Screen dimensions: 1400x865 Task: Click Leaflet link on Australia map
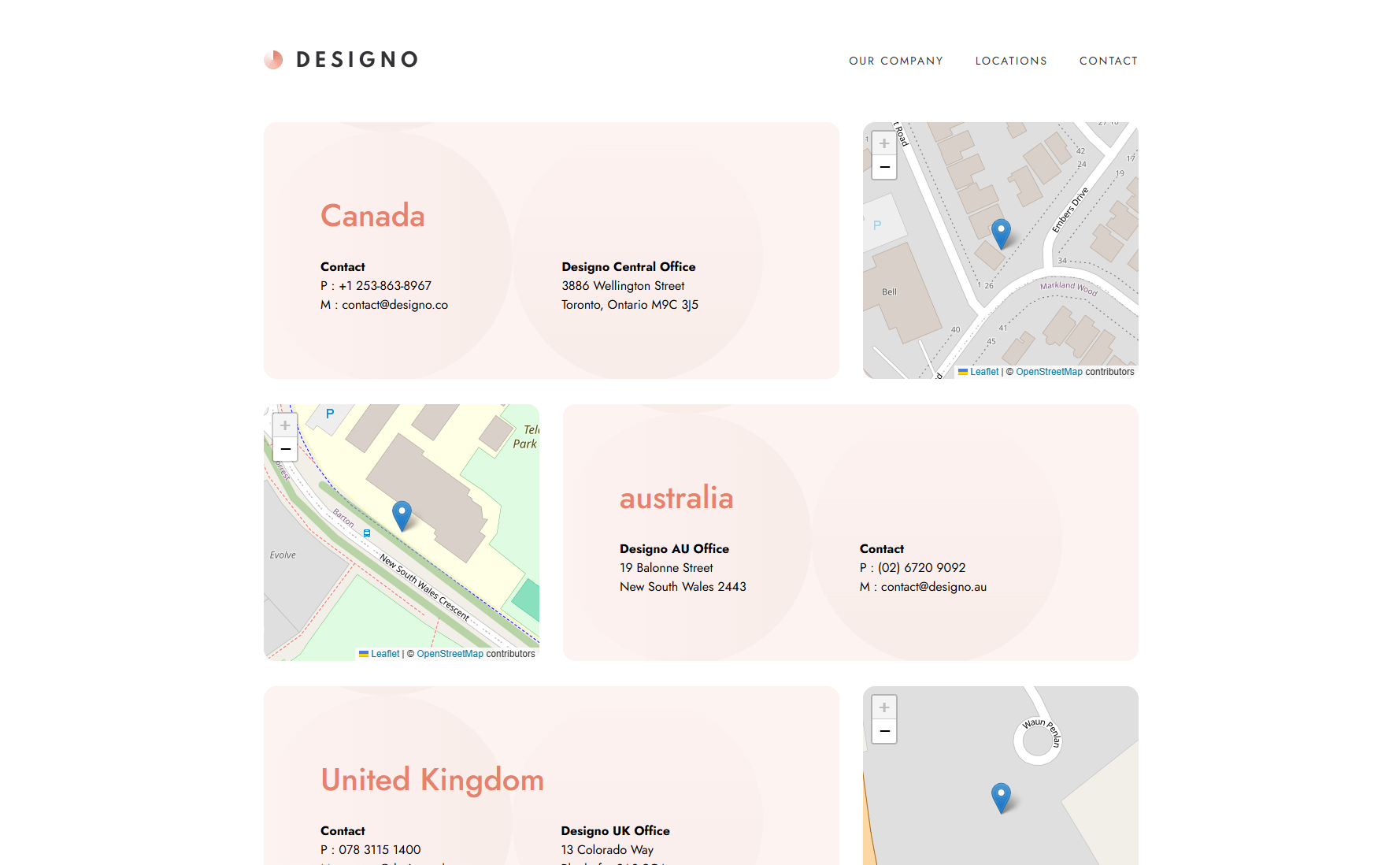pos(384,654)
